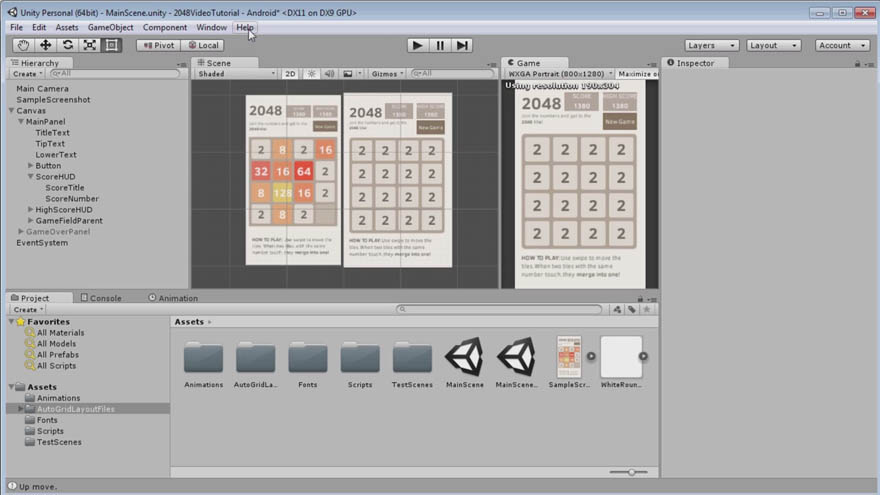The width and height of the screenshot is (880, 495).
Task: Open the File menu
Action: click(16, 27)
